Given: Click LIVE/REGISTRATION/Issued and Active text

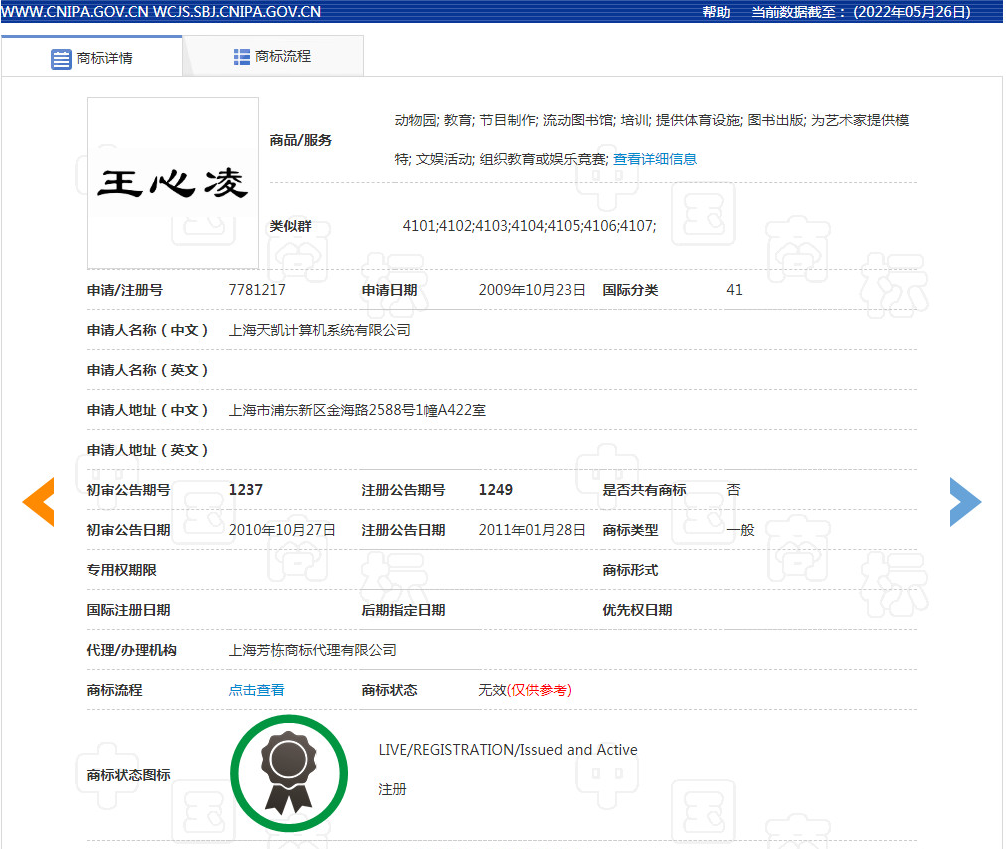Looking at the screenshot, I should [x=508, y=749].
